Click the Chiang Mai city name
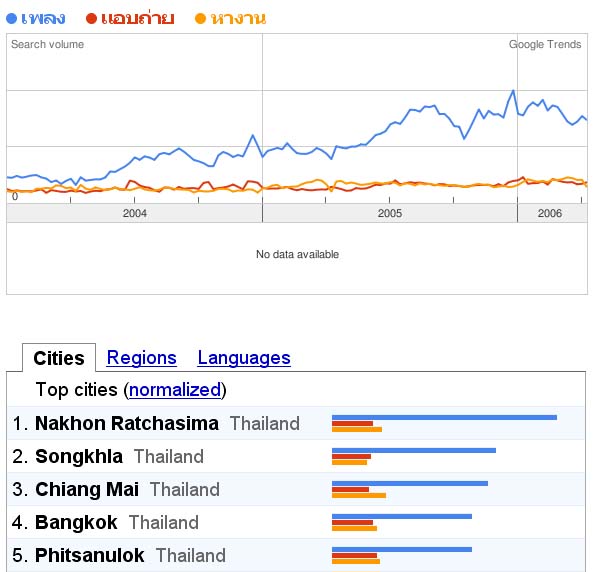This screenshot has width=604, height=572. coord(87,490)
